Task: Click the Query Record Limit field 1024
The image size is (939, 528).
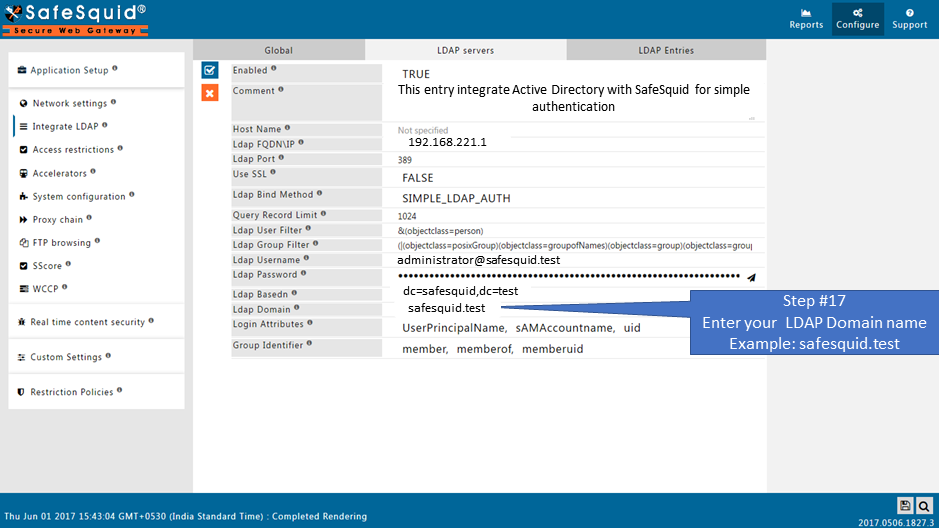Action: coord(574,216)
